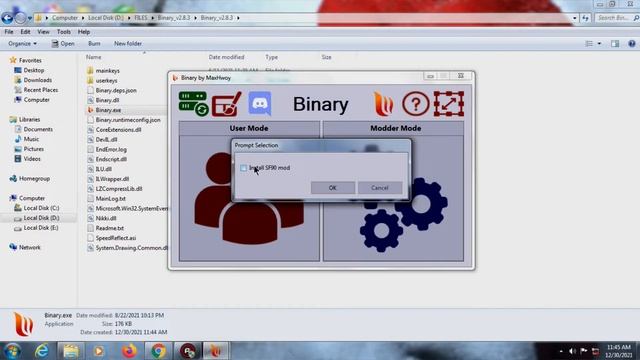Click Explorer blue help icon
The width and height of the screenshot is (640, 360).
631,44
